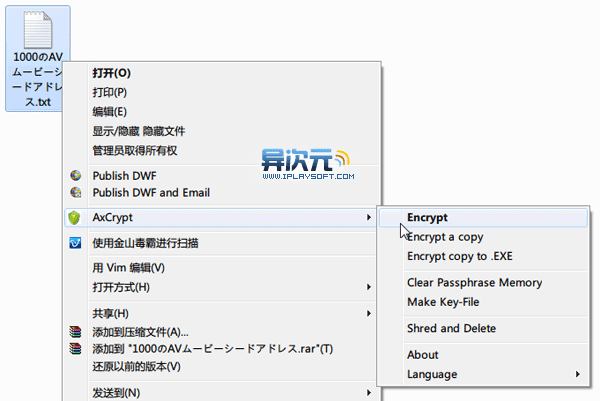Choose Shred and Delete
600x401 pixels.
coord(451,328)
